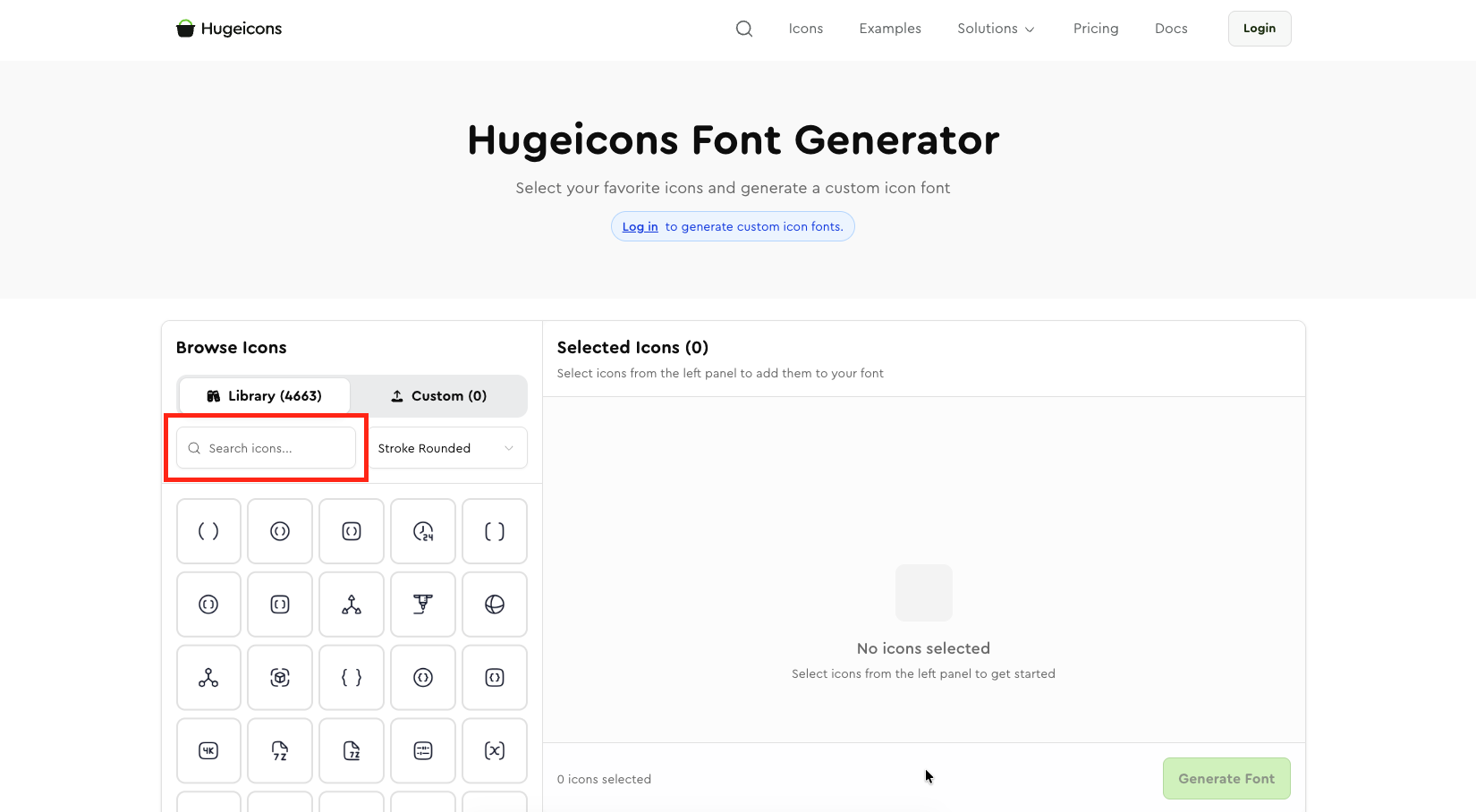
Task: Follow the Log in link
Action: click(640, 227)
